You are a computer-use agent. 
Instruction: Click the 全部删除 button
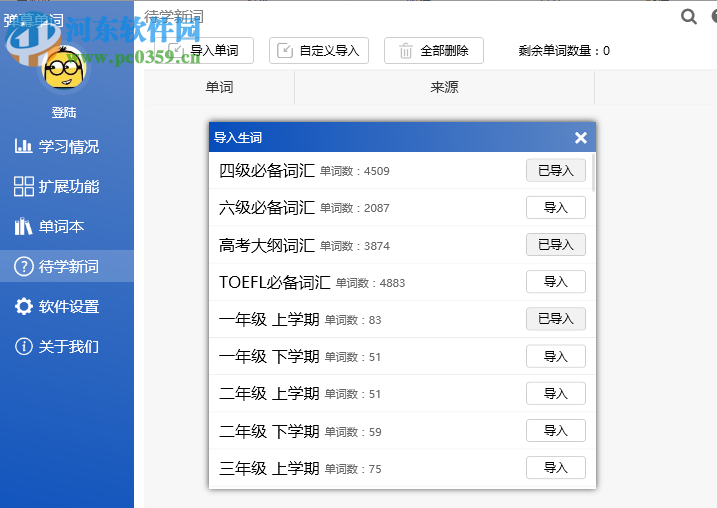(x=434, y=50)
